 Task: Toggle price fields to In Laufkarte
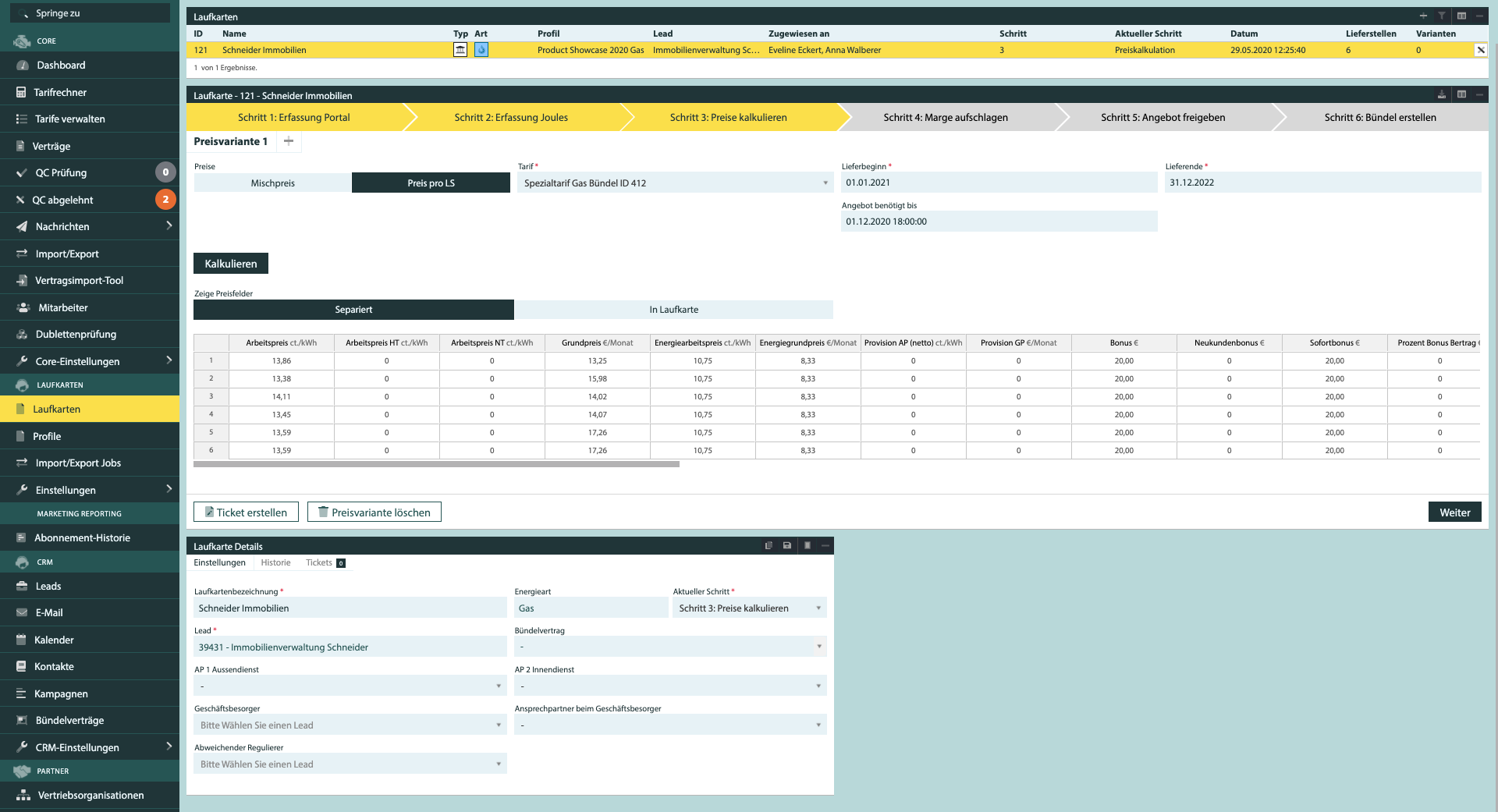pyautogui.click(x=673, y=310)
